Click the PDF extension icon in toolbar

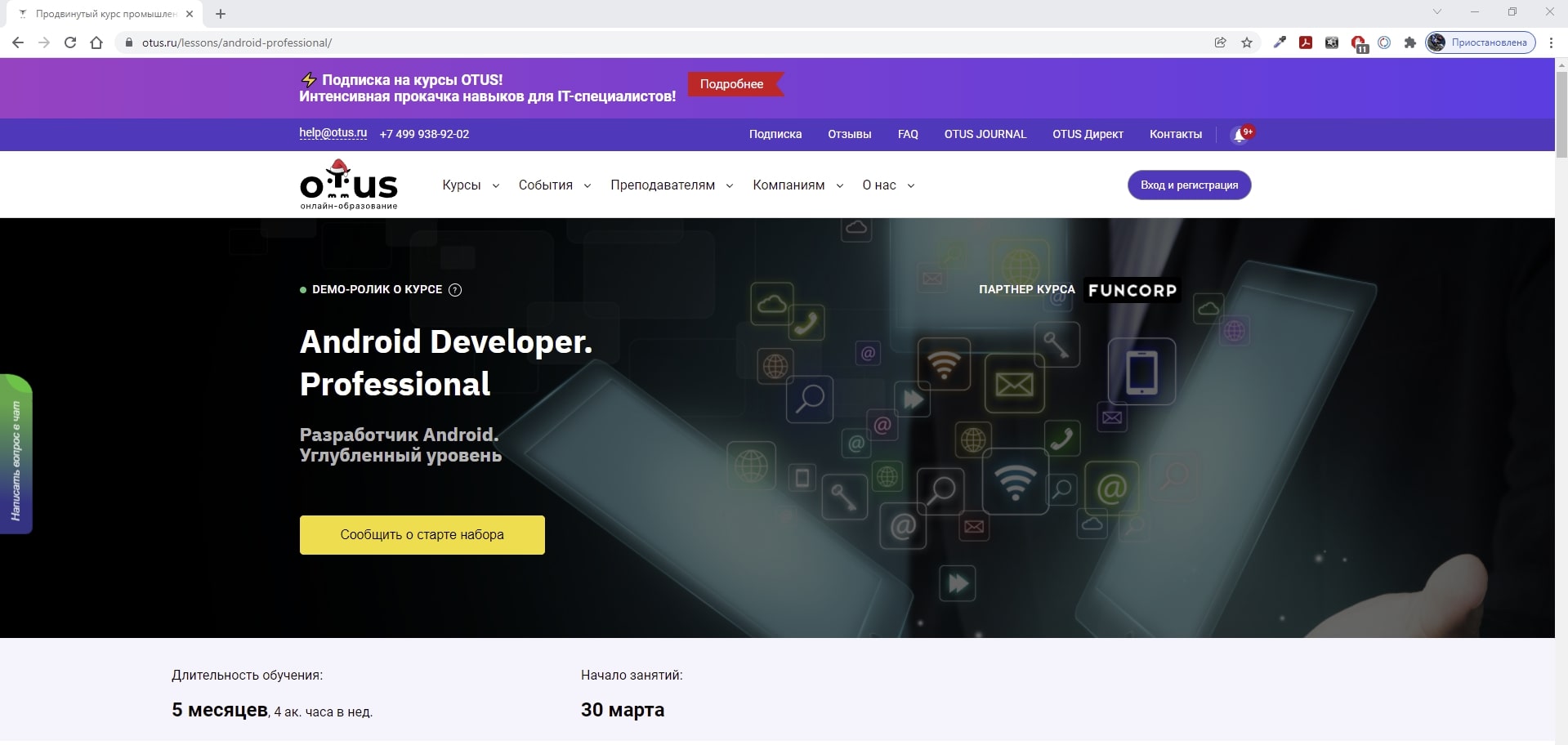click(1306, 42)
